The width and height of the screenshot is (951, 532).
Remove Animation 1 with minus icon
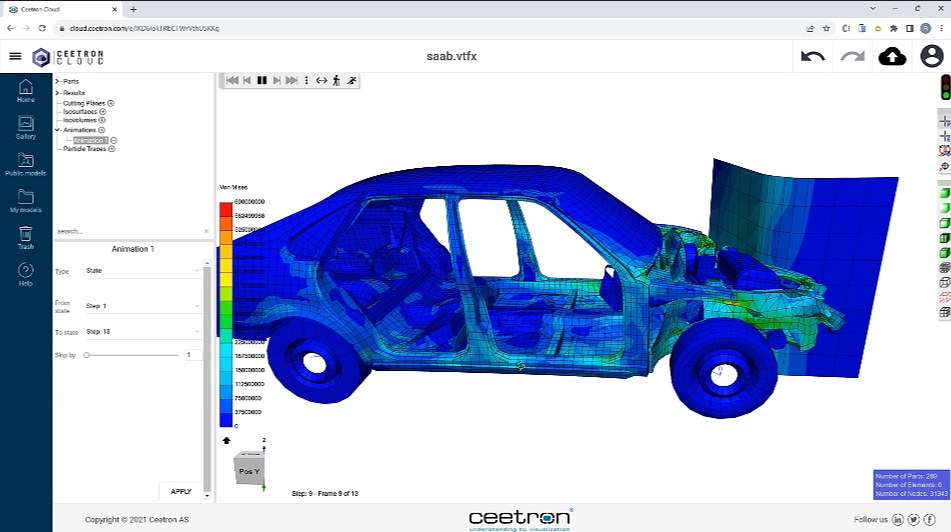click(113, 141)
